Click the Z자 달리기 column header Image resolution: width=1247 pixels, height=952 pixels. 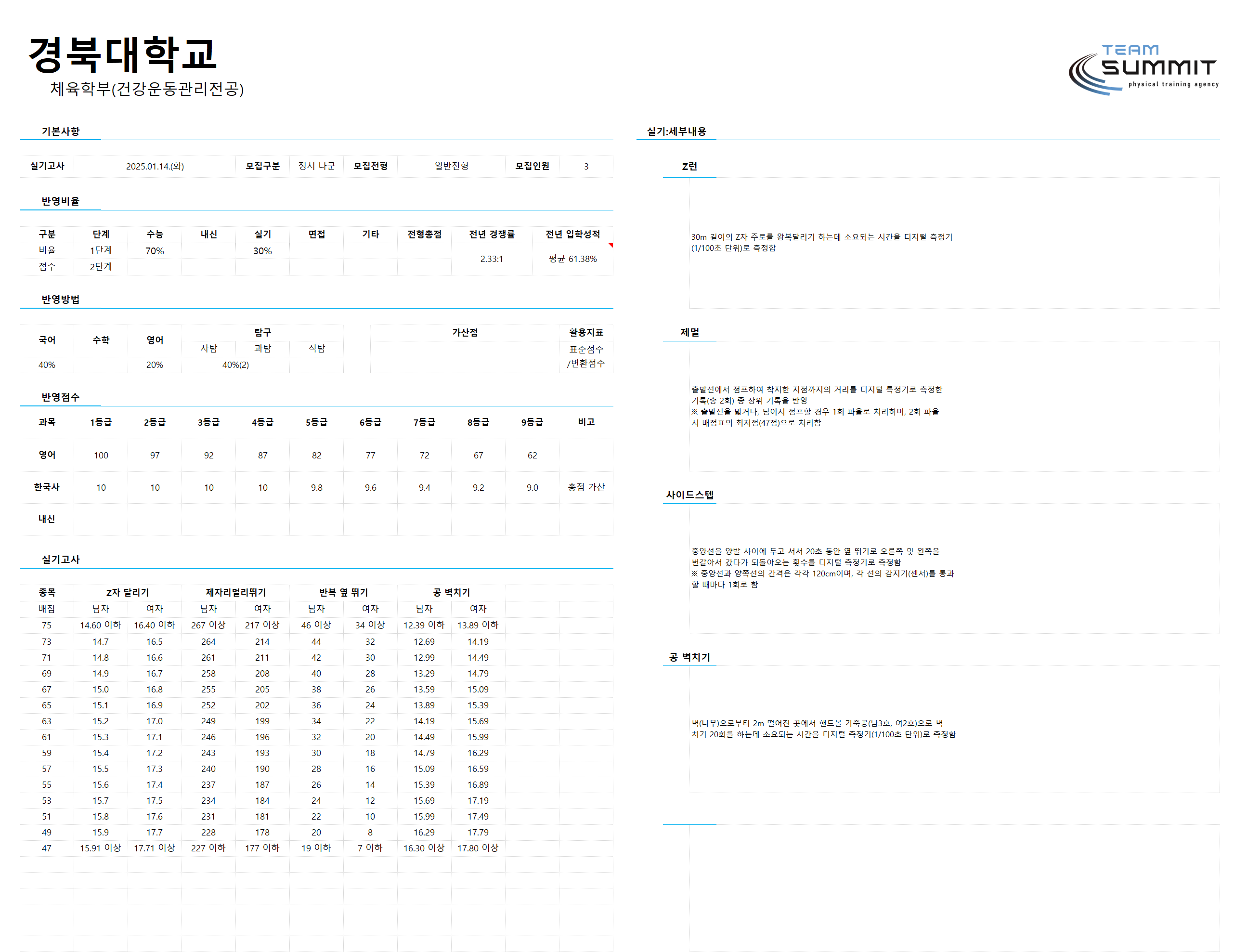(x=128, y=592)
